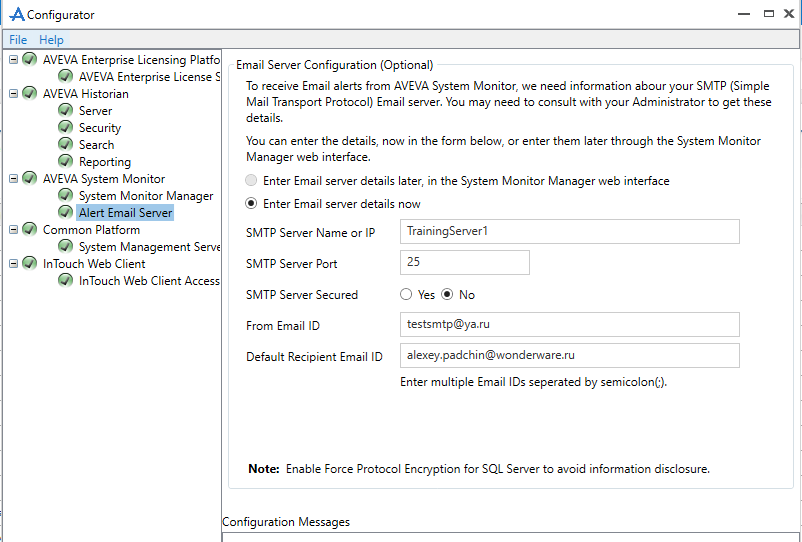Select the Common Platform tree label
The image size is (802, 542).
pyautogui.click(x=91, y=230)
